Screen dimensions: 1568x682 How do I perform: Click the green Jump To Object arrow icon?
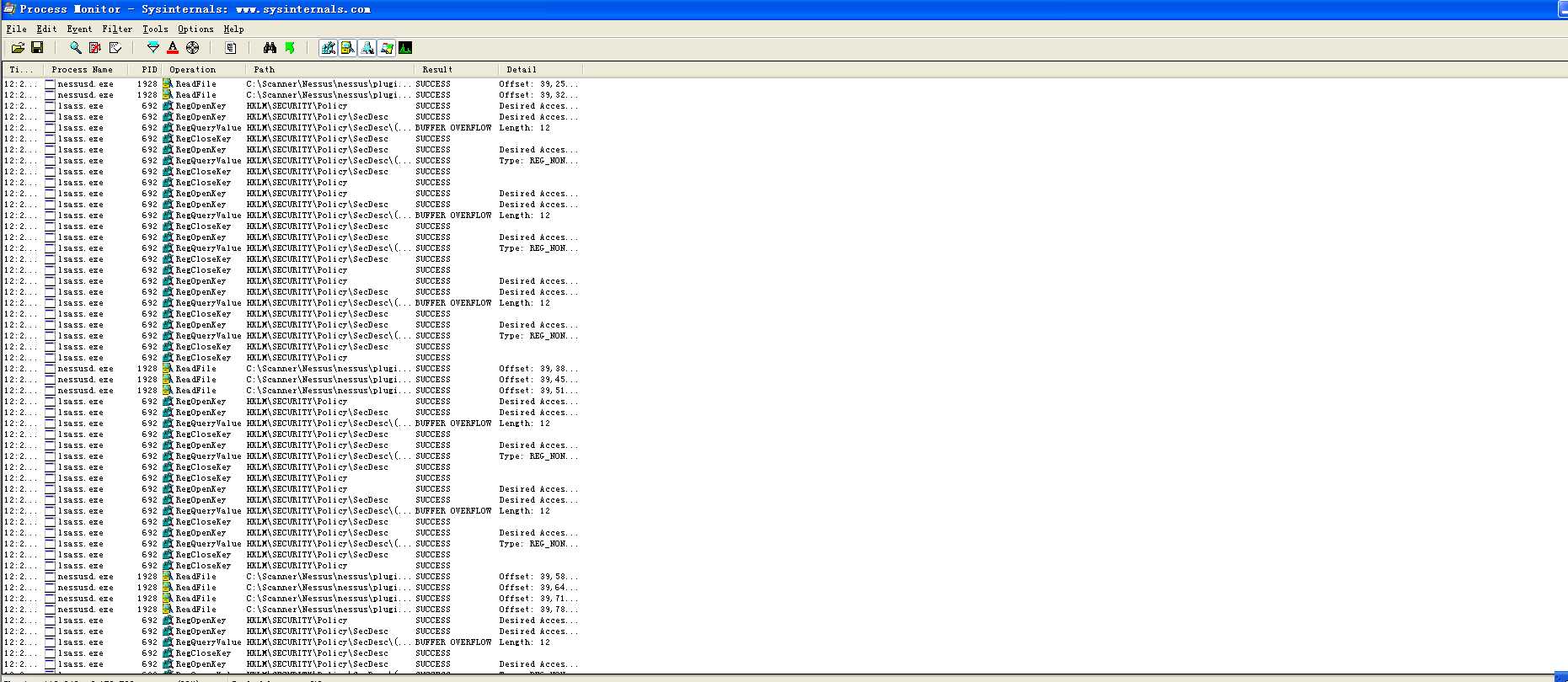(x=290, y=48)
